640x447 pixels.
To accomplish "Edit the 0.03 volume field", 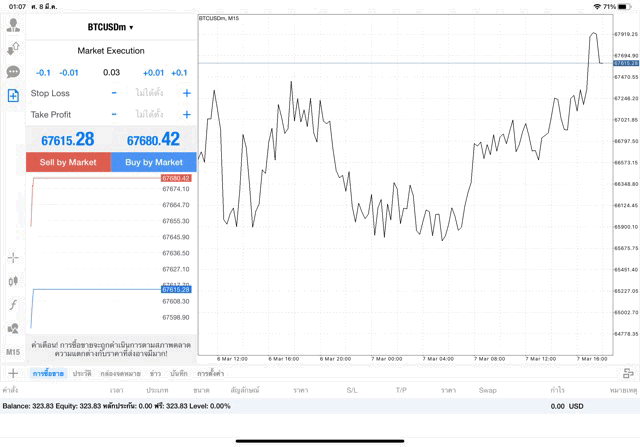I will click(x=111, y=73).
